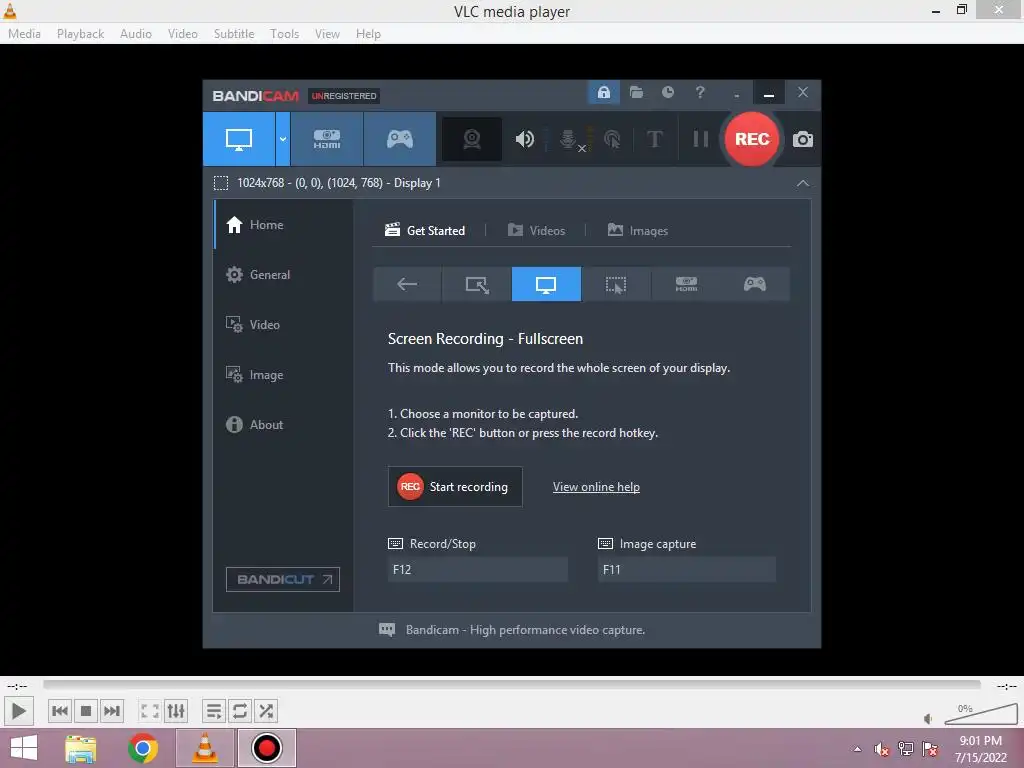Click VLC seek progress bar

click(x=512, y=684)
